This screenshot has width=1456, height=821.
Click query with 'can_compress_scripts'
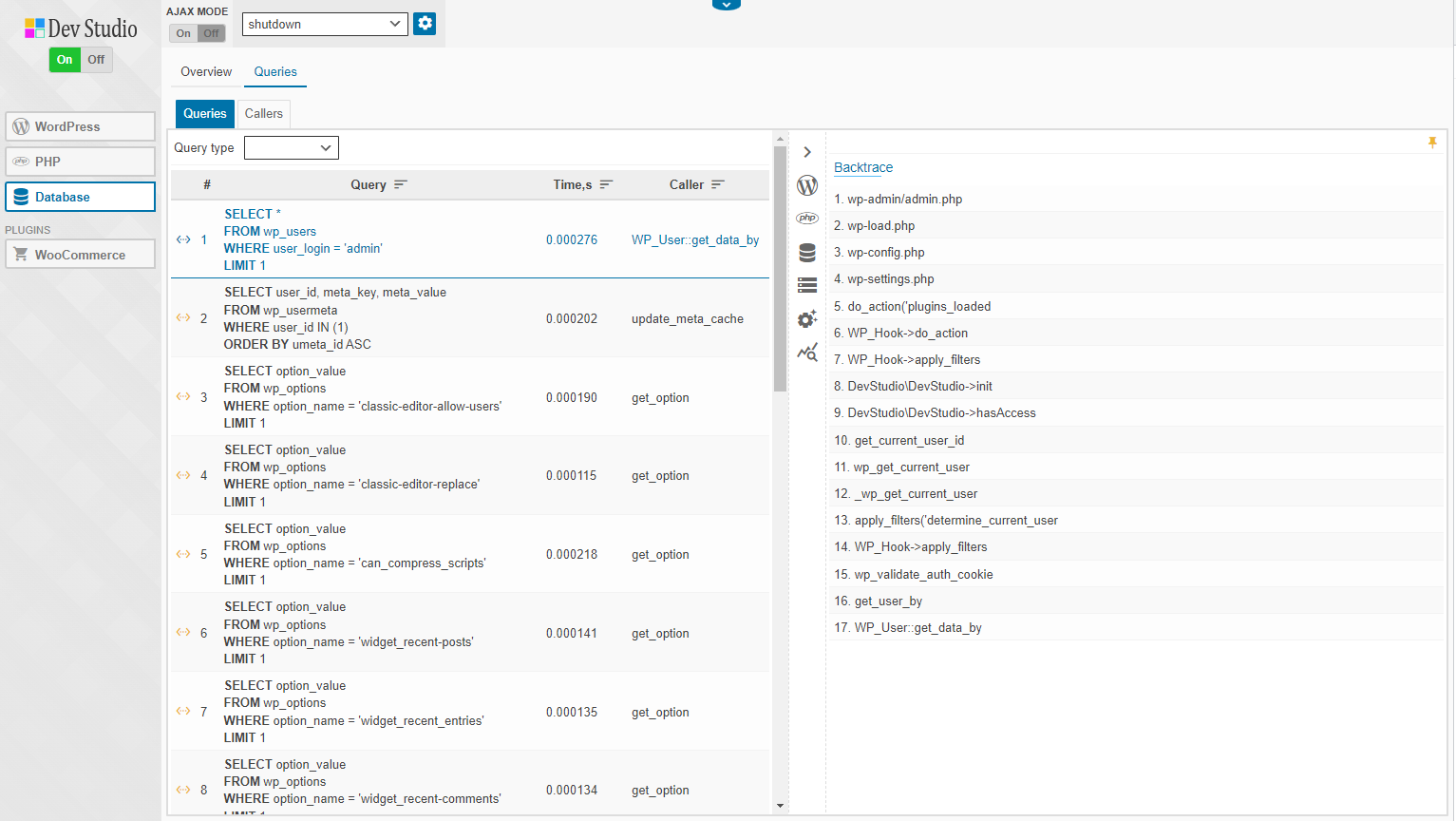pos(355,554)
